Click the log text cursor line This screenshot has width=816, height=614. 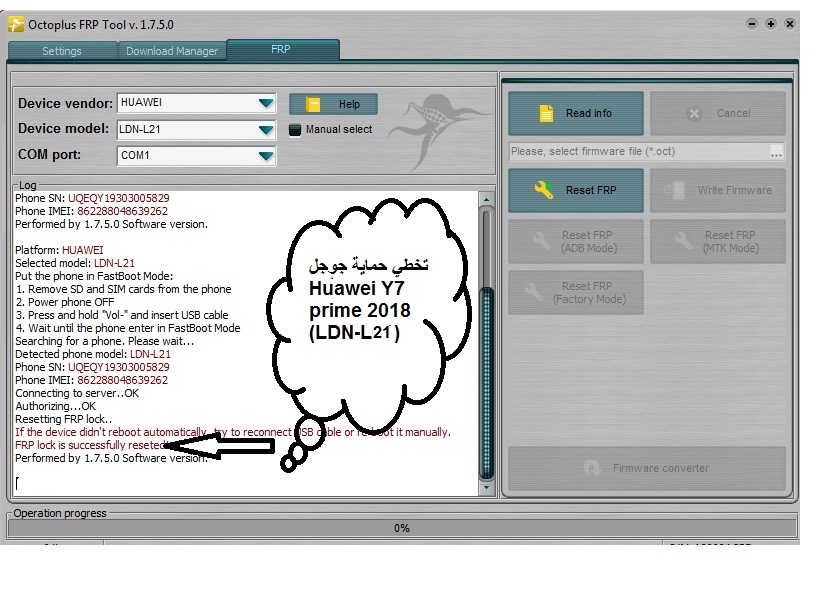tap(17, 484)
